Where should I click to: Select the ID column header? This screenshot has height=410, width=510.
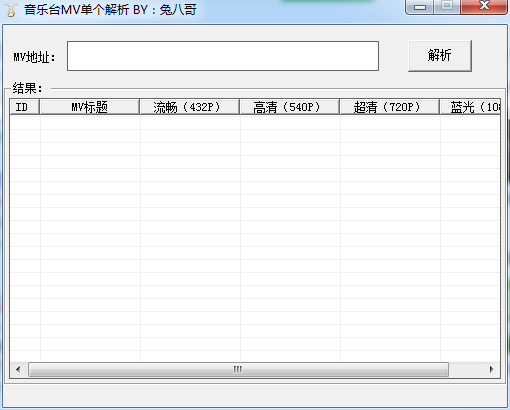[x=25, y=107]
